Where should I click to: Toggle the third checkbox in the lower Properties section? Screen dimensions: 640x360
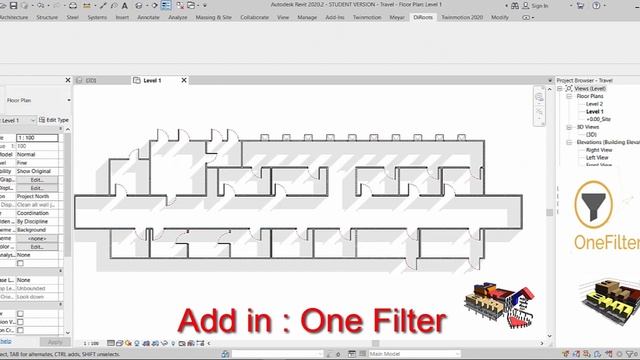(20, 330)
